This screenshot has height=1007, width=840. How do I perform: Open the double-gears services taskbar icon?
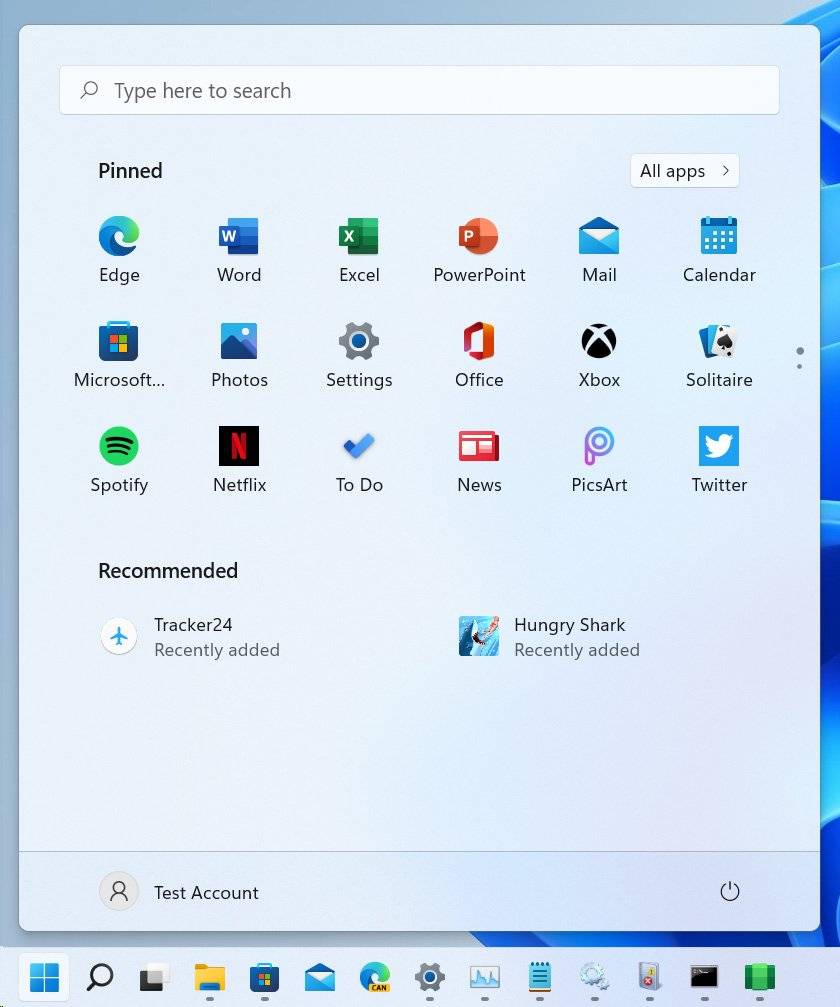(594, 977)
